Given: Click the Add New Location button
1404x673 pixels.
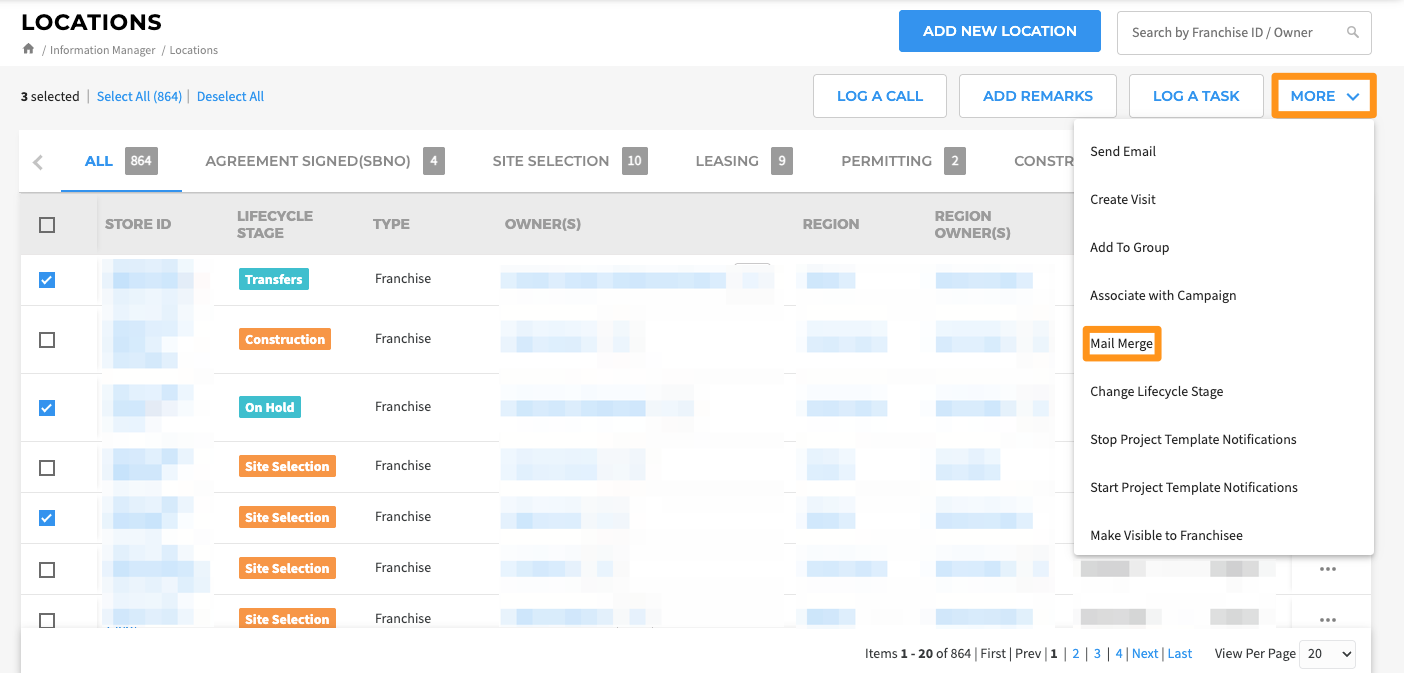Looking at the screenshot, I should coord(999,31).
